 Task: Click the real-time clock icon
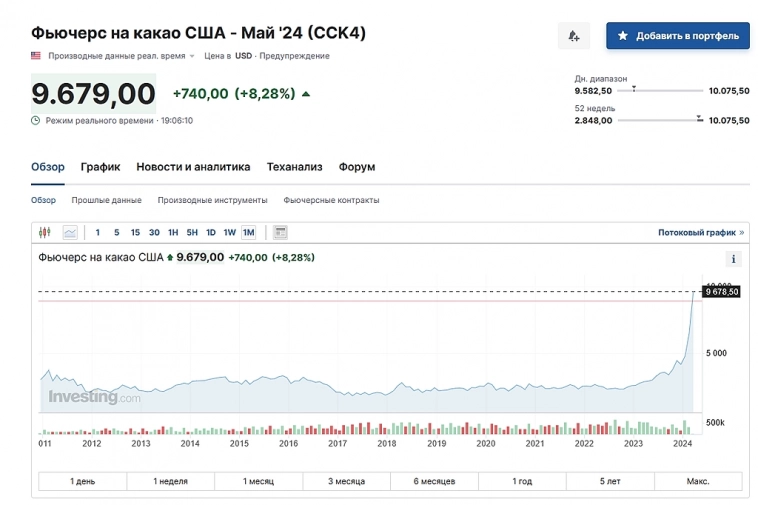36,120
